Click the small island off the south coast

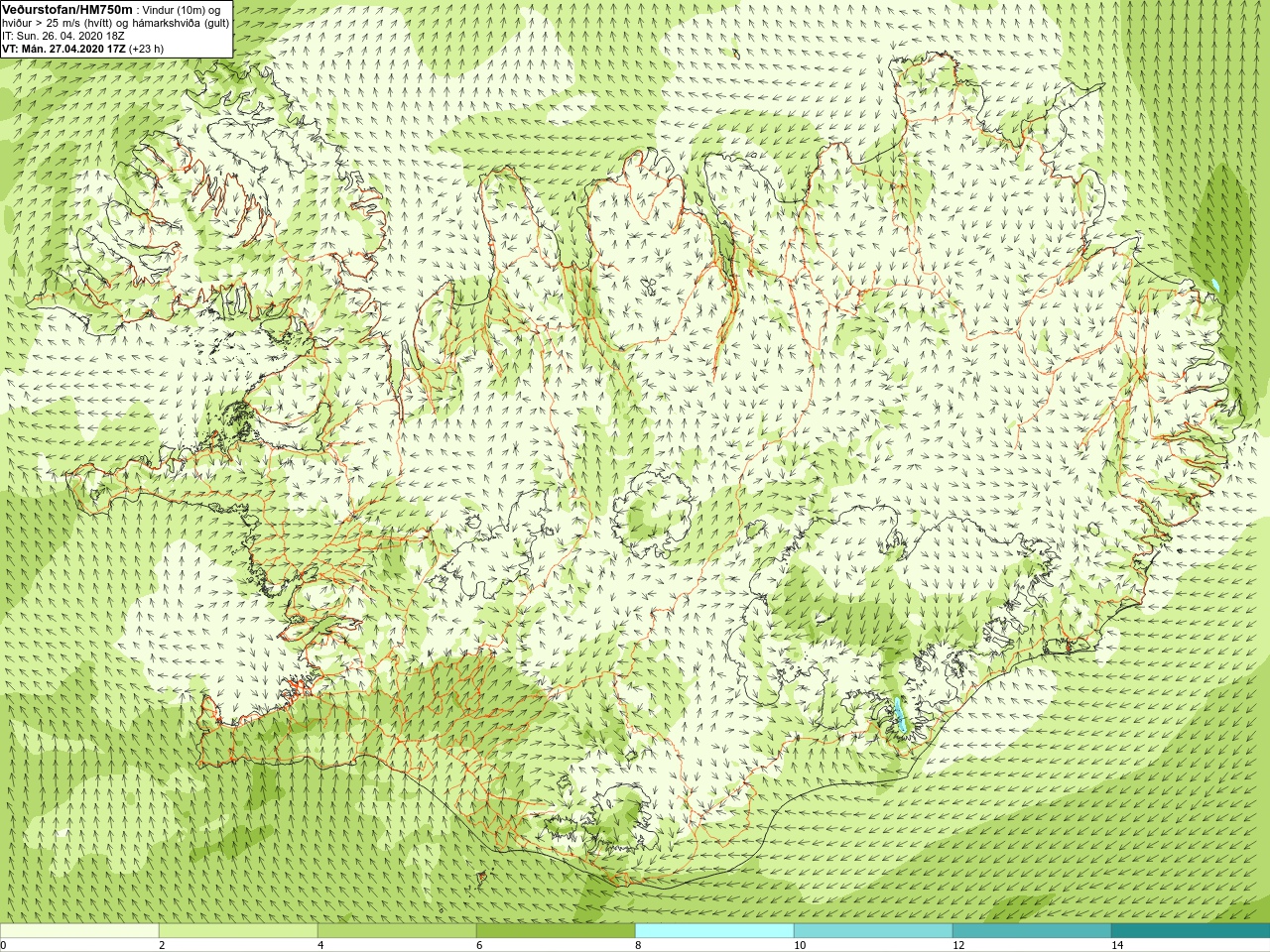point(482,877)
